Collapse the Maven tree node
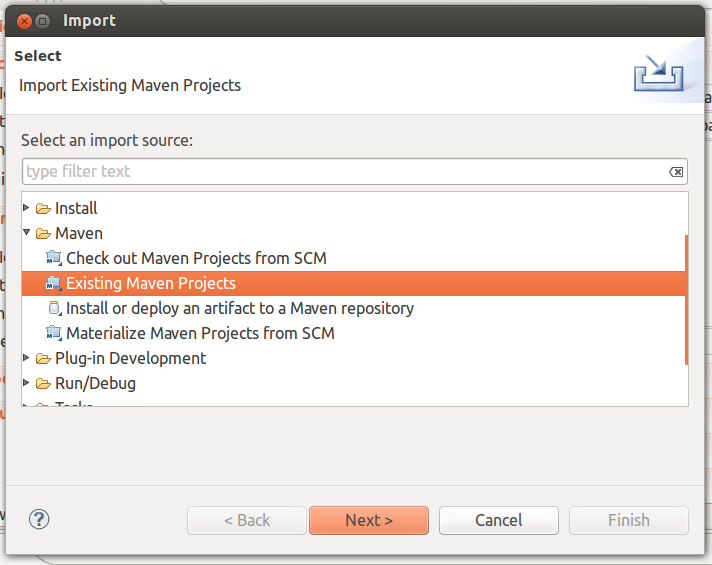The image size is (712, 565). [x=26, y=233]
